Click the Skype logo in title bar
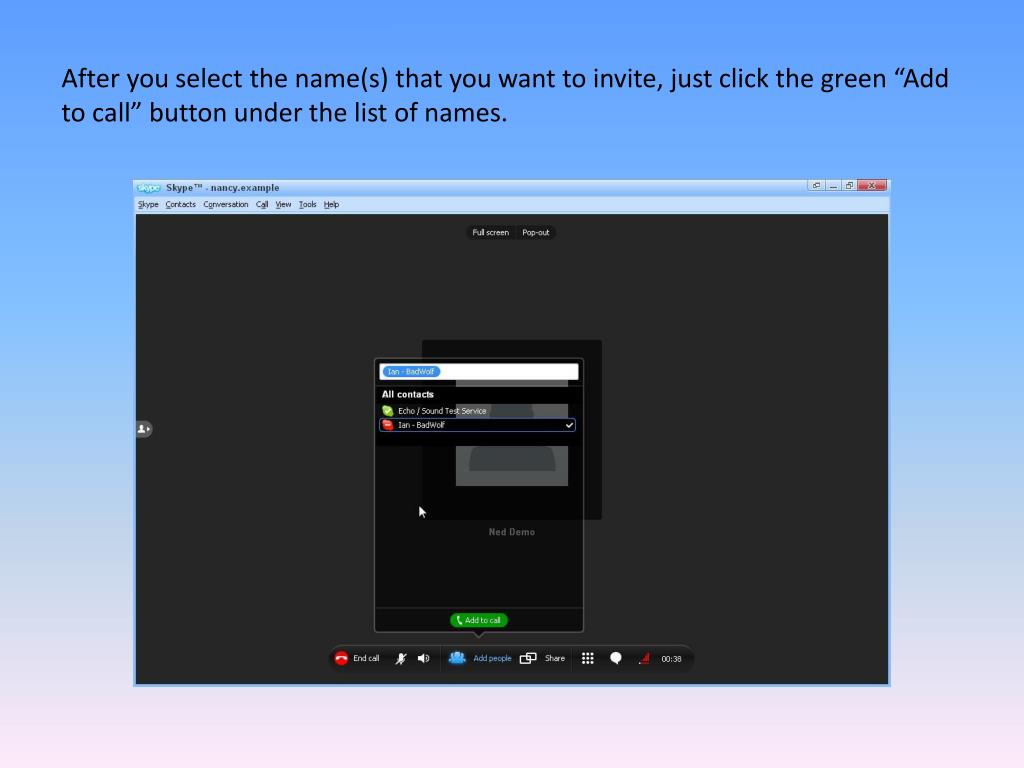The image size is (1024, 768). coord(148,187)
